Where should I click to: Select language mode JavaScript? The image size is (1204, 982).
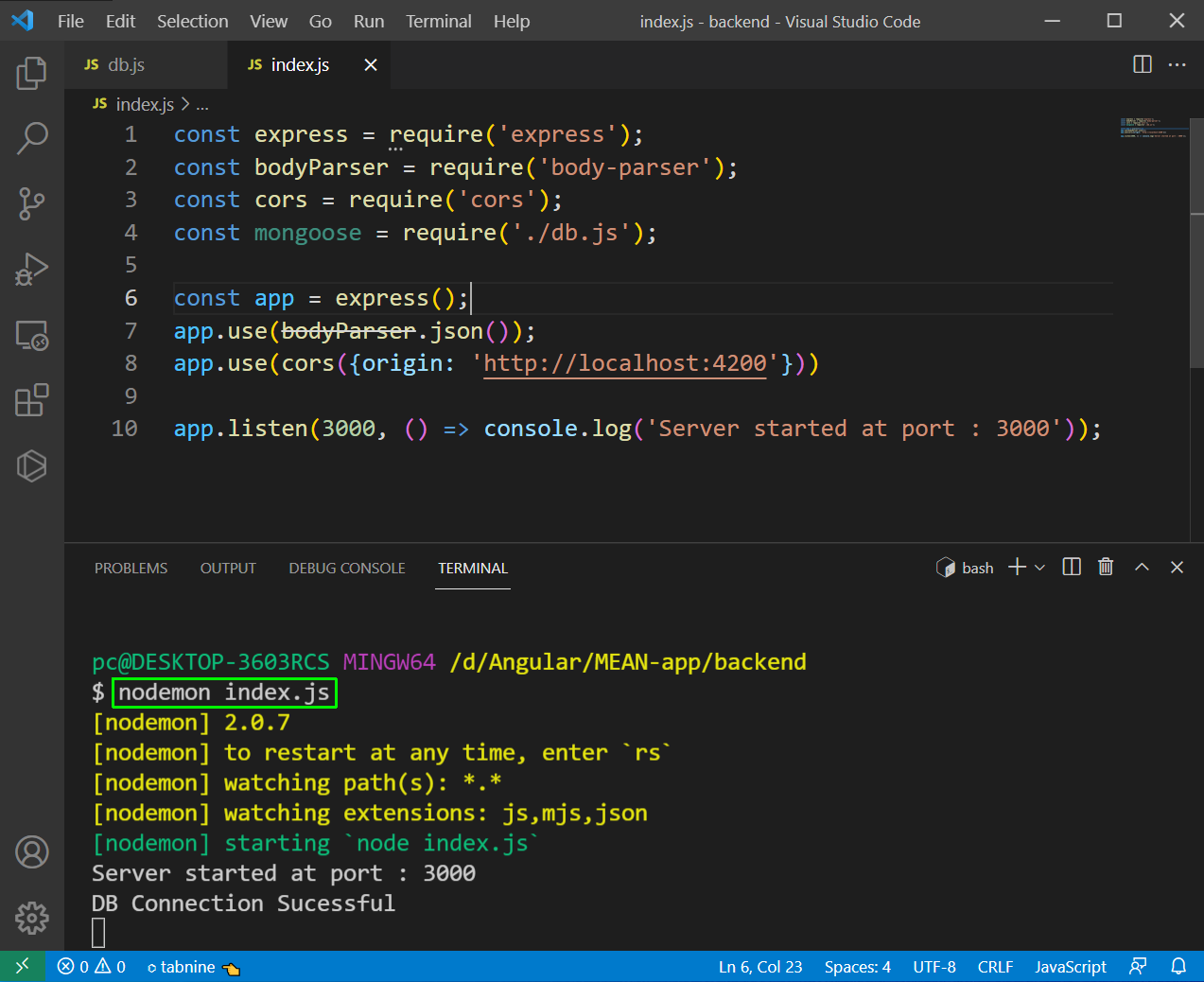1071,966
